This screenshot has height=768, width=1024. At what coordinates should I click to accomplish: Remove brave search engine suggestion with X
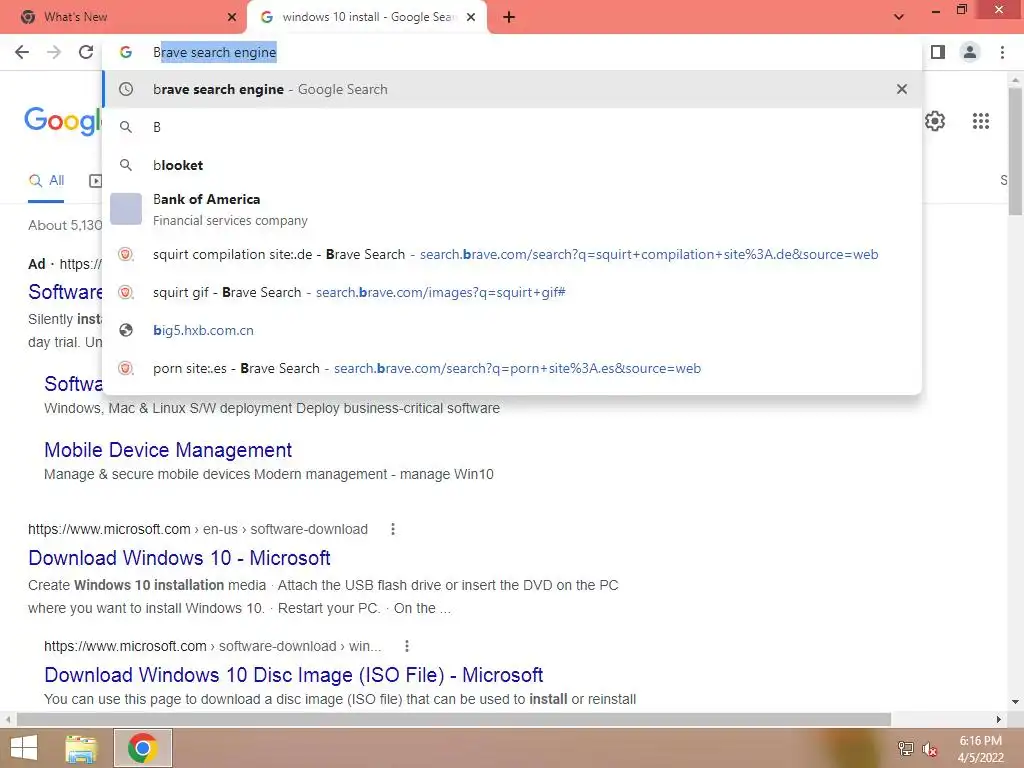[x=902, y=89]
